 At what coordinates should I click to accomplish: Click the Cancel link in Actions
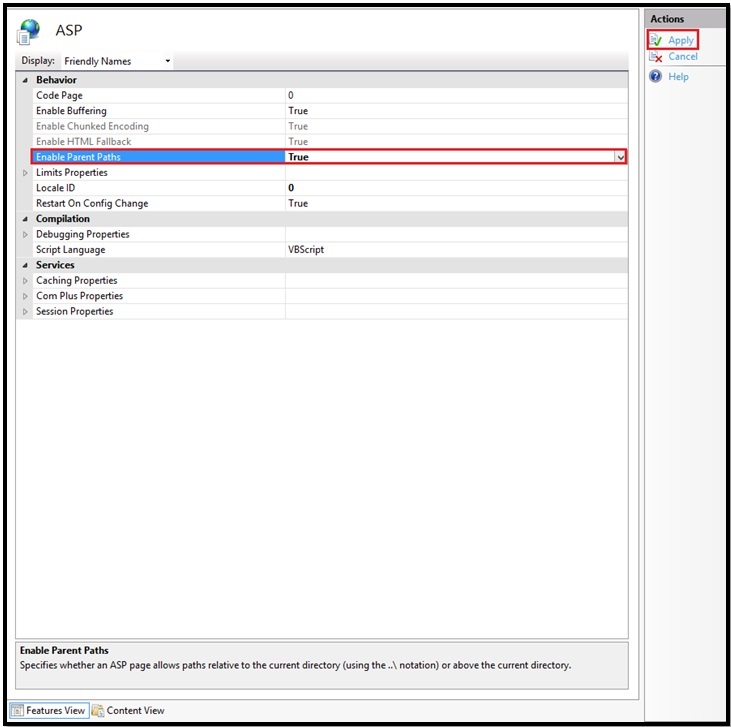pyautogui.click(x=683, y=57)
